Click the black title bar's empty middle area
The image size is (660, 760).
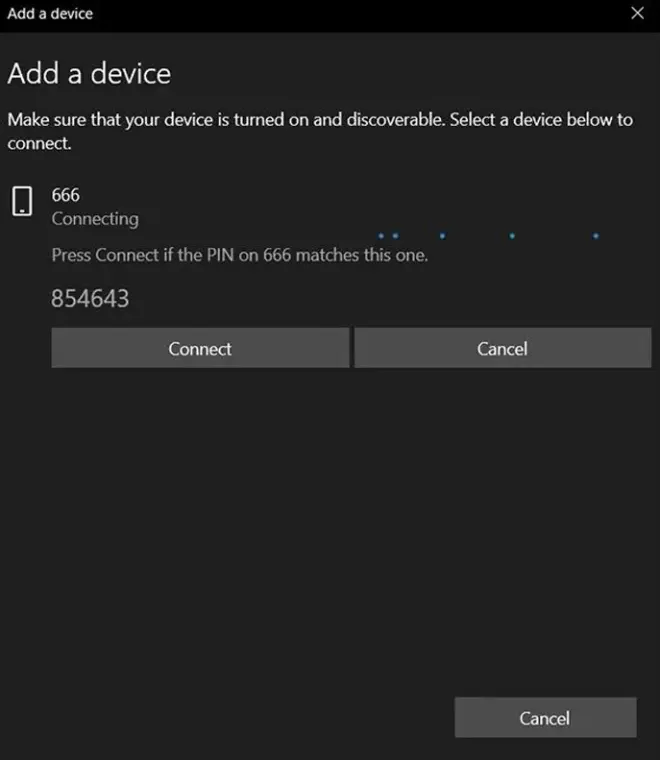point(359,14)
